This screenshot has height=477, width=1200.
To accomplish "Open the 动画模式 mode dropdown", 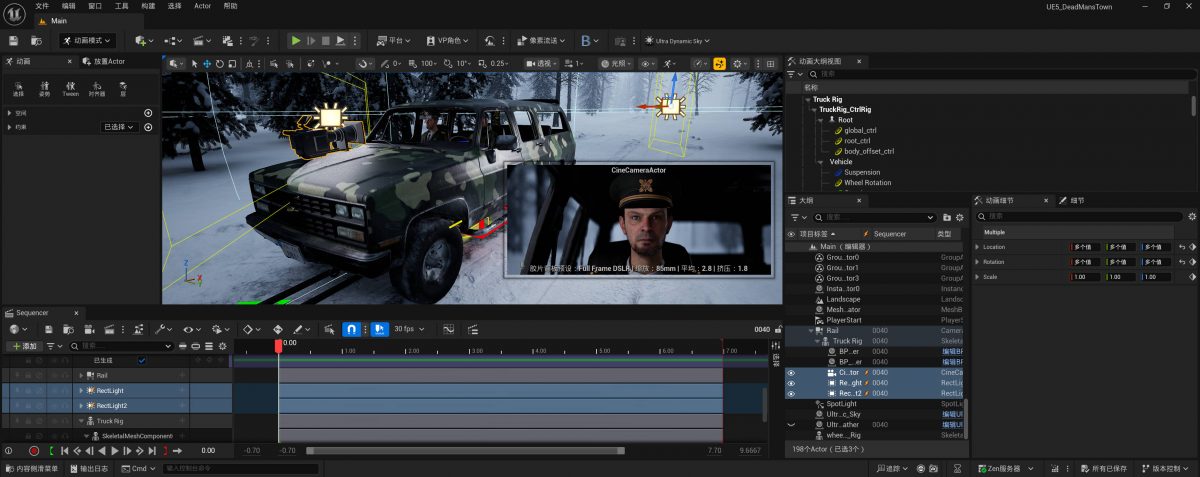I will [x=86, y=41].
